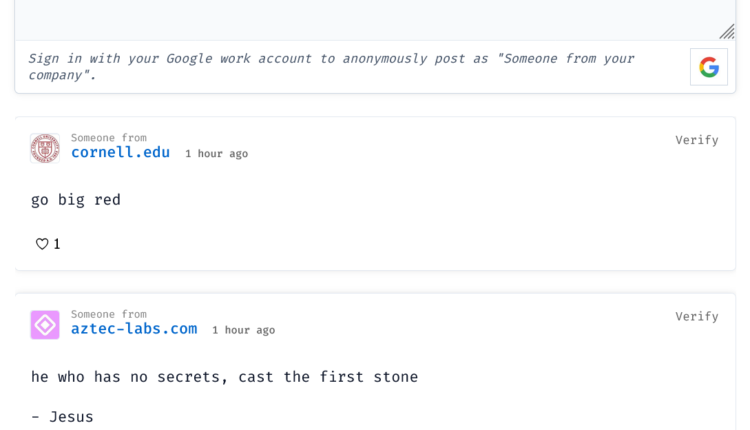The image size is (750, 430).
Task: Open the aztec-labs.com domain link
Action: (134, 329)
